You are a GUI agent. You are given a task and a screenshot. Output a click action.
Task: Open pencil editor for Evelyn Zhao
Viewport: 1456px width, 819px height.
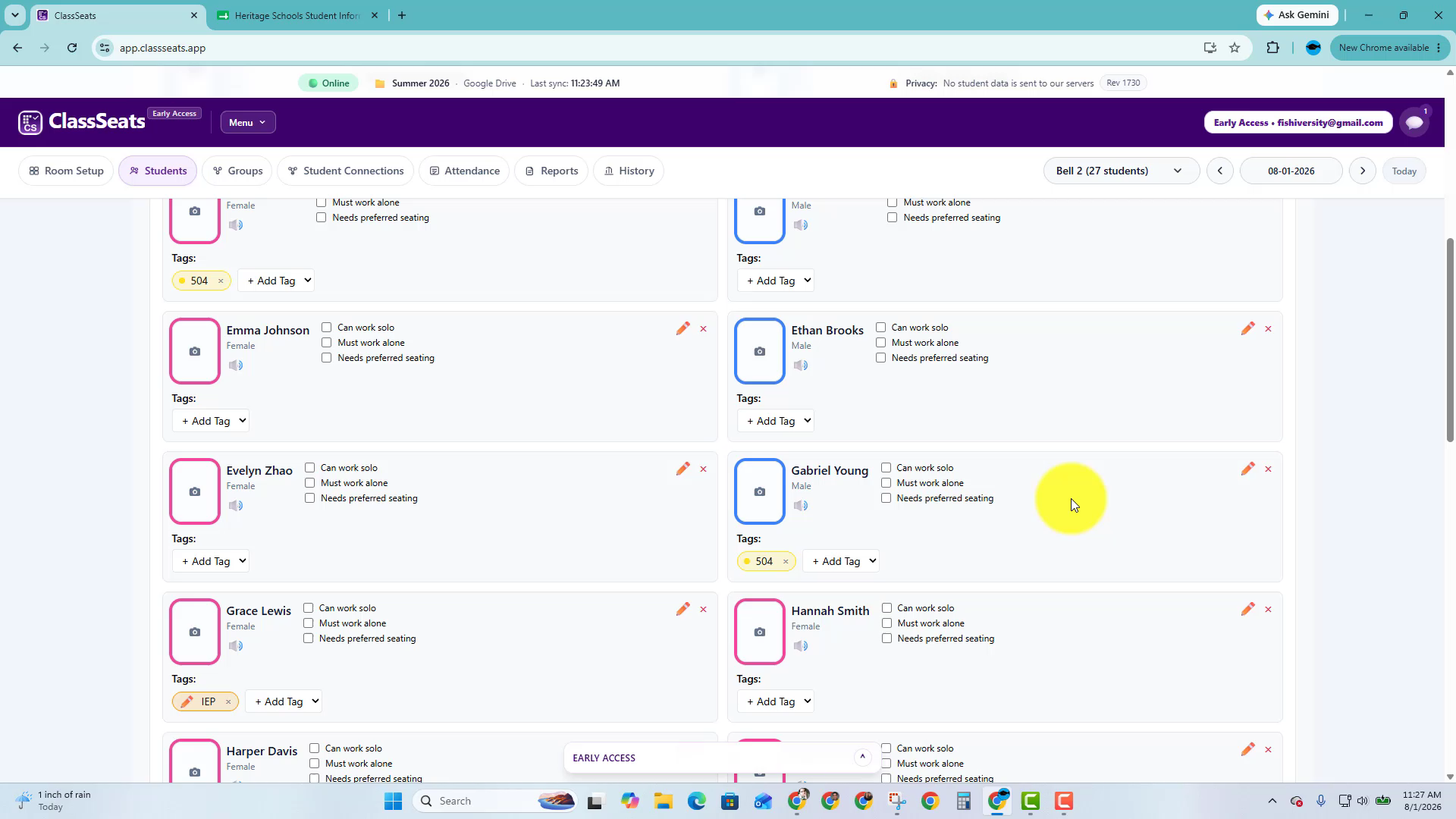pyautogui.click(x=682, y=469)
